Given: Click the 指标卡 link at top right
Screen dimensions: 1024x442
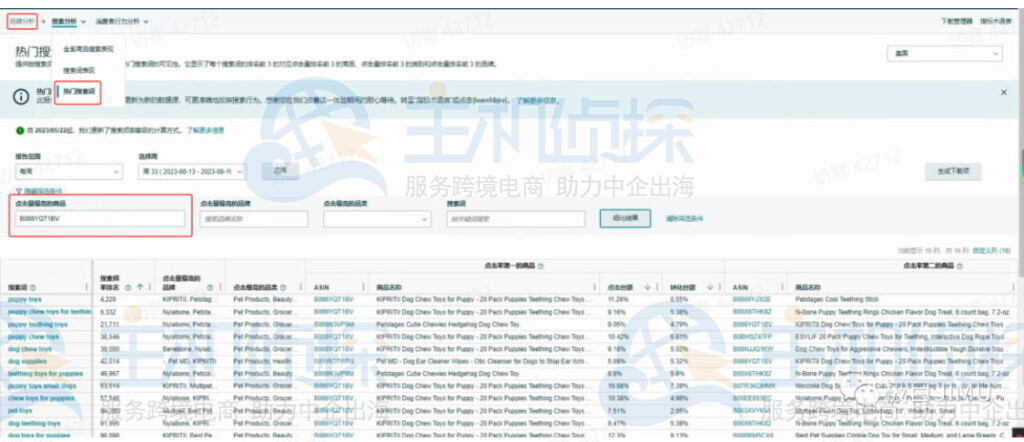Looking at the screenshot, I should tap(995, 21).
